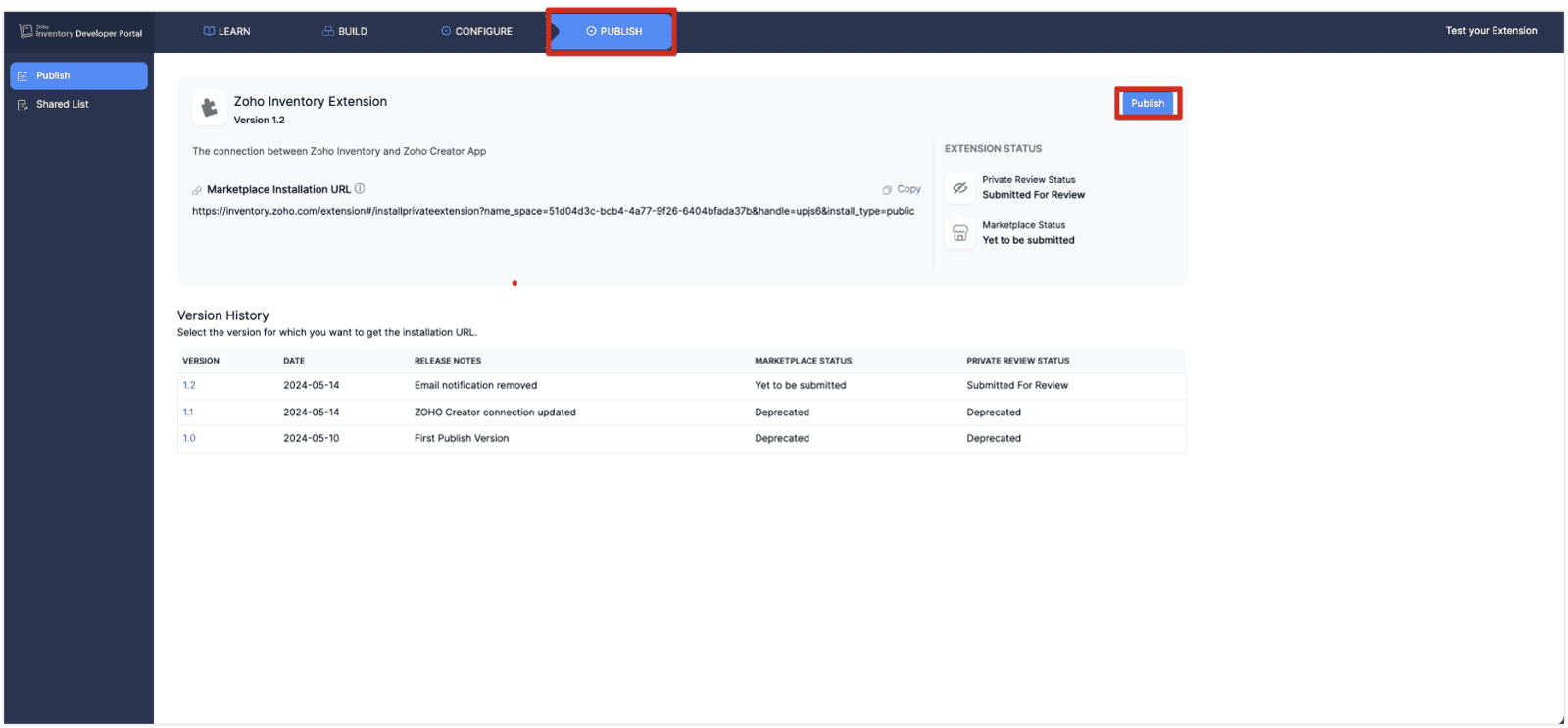Switch to the BUILD tab
1568x728 pixels.
tap(345, 31)
